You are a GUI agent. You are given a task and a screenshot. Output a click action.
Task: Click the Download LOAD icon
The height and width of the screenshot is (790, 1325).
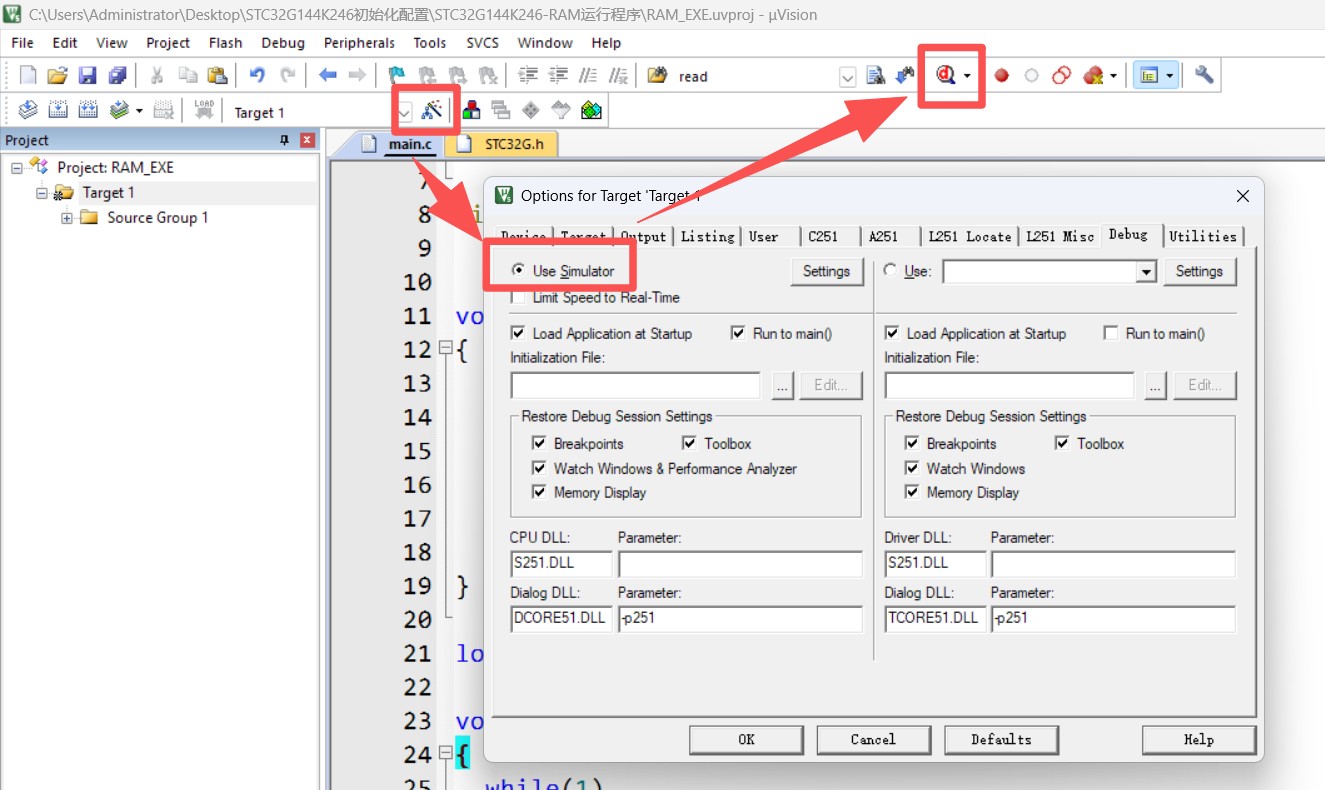click(204, 110)
